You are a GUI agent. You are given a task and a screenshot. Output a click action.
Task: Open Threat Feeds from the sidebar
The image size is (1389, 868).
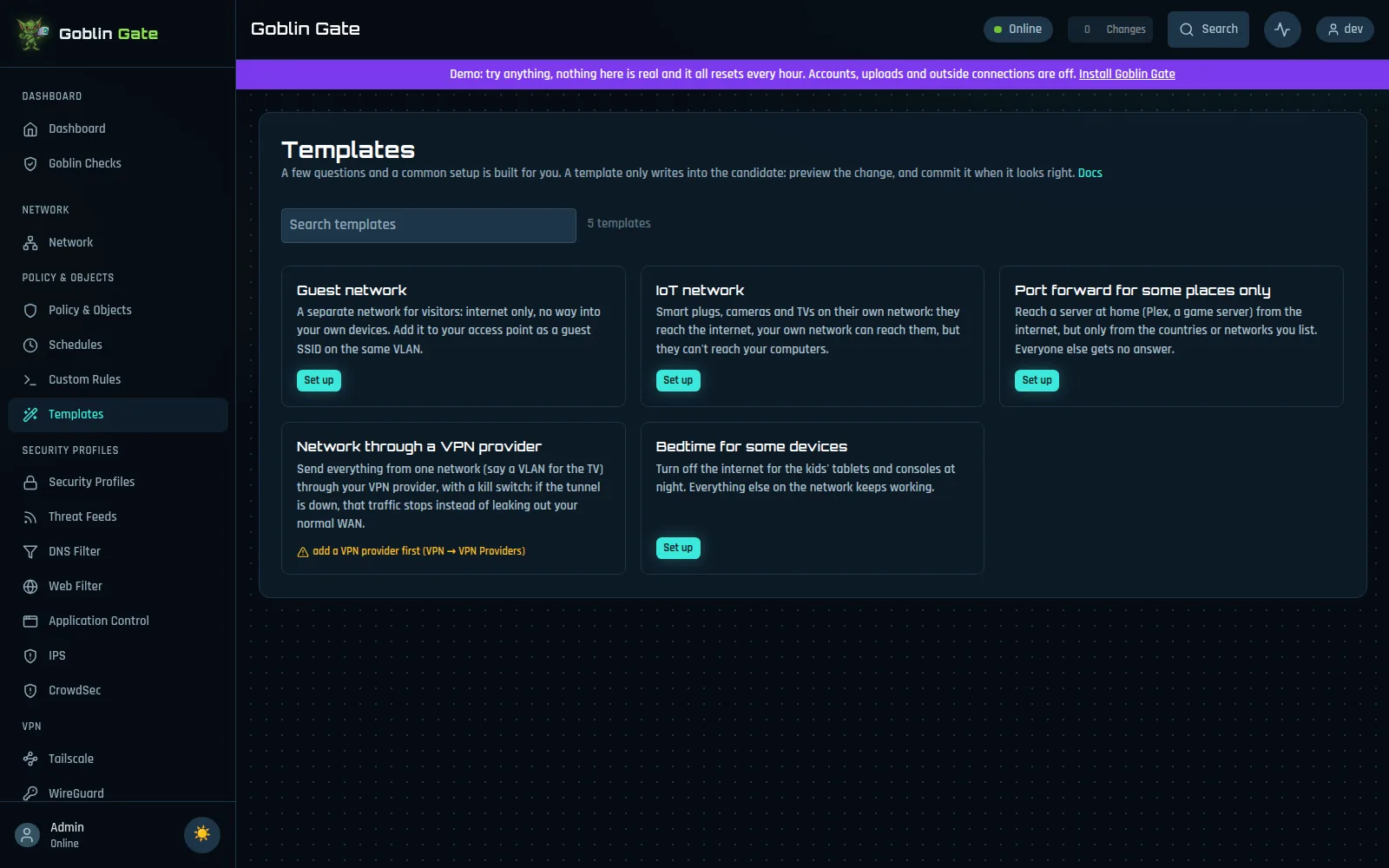point(118,517)
